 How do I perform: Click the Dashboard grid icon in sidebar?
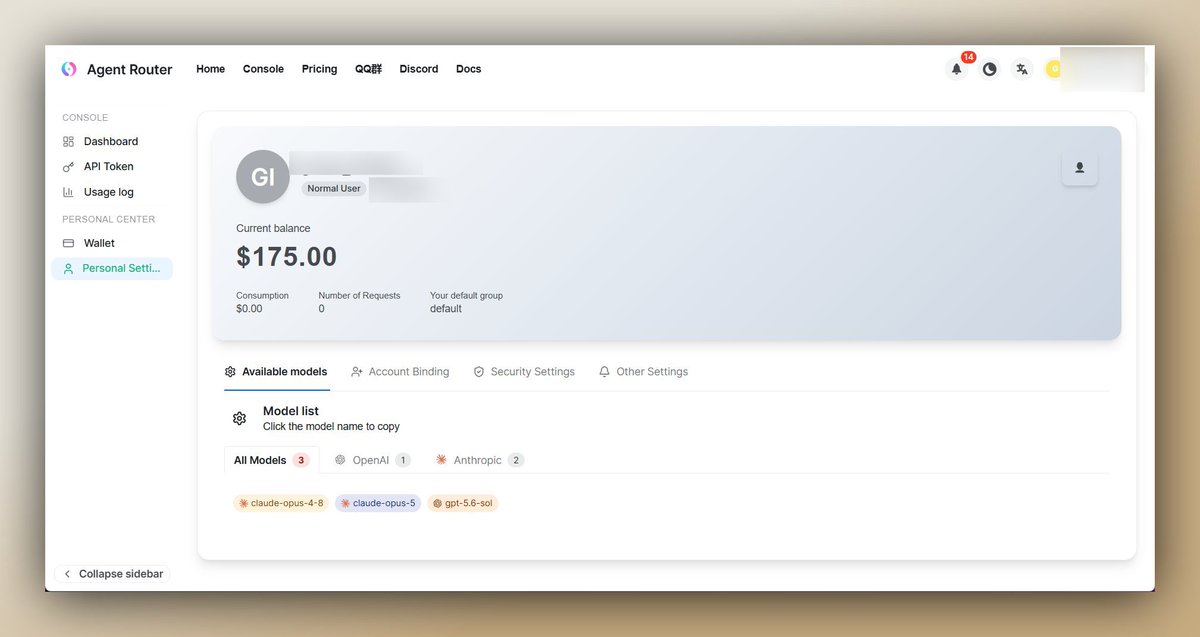point(68,142)
